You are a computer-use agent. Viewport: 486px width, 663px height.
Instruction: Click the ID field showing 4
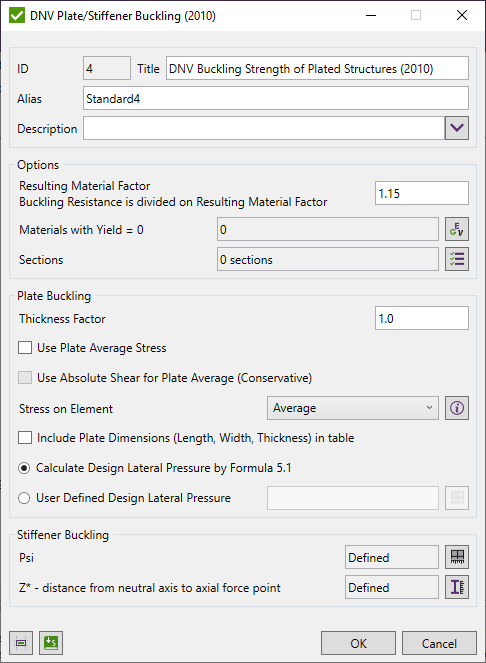click(x=107, y=68)
